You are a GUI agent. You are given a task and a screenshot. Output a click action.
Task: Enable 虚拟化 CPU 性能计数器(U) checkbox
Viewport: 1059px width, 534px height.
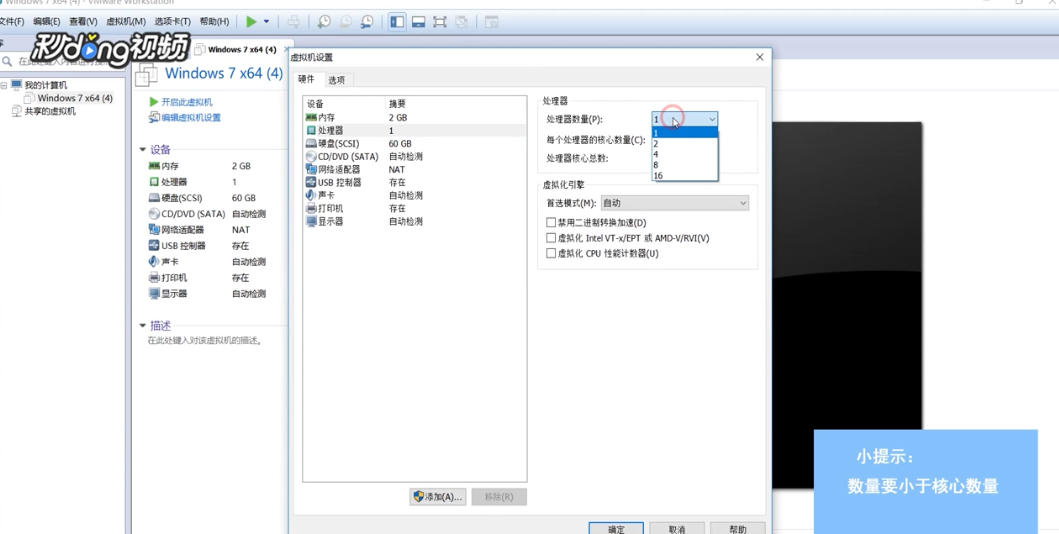551,254
